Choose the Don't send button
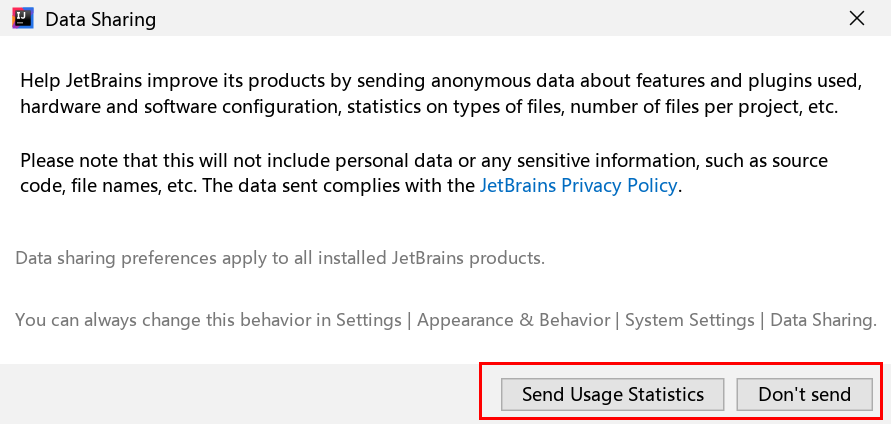 804,394
